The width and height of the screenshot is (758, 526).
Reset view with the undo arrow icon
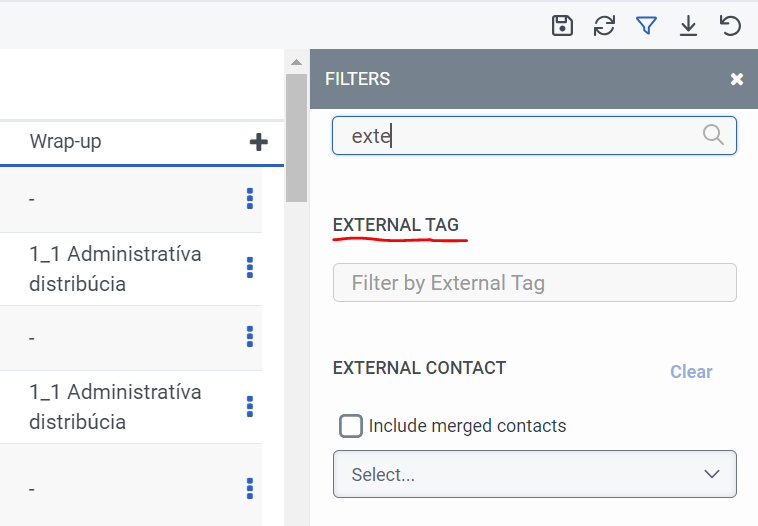point(731,26)
